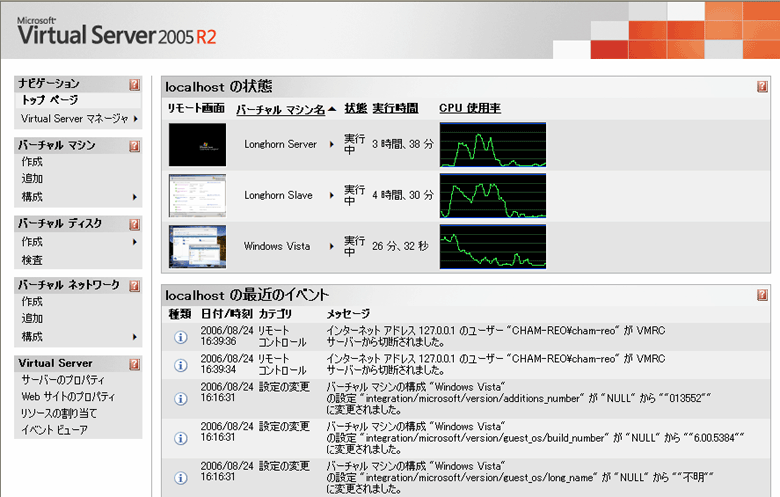The height and width of the screenshot is (497, 780).
Task: Open Web サイトのプロパティ
Action: click(x=68, y=397)
